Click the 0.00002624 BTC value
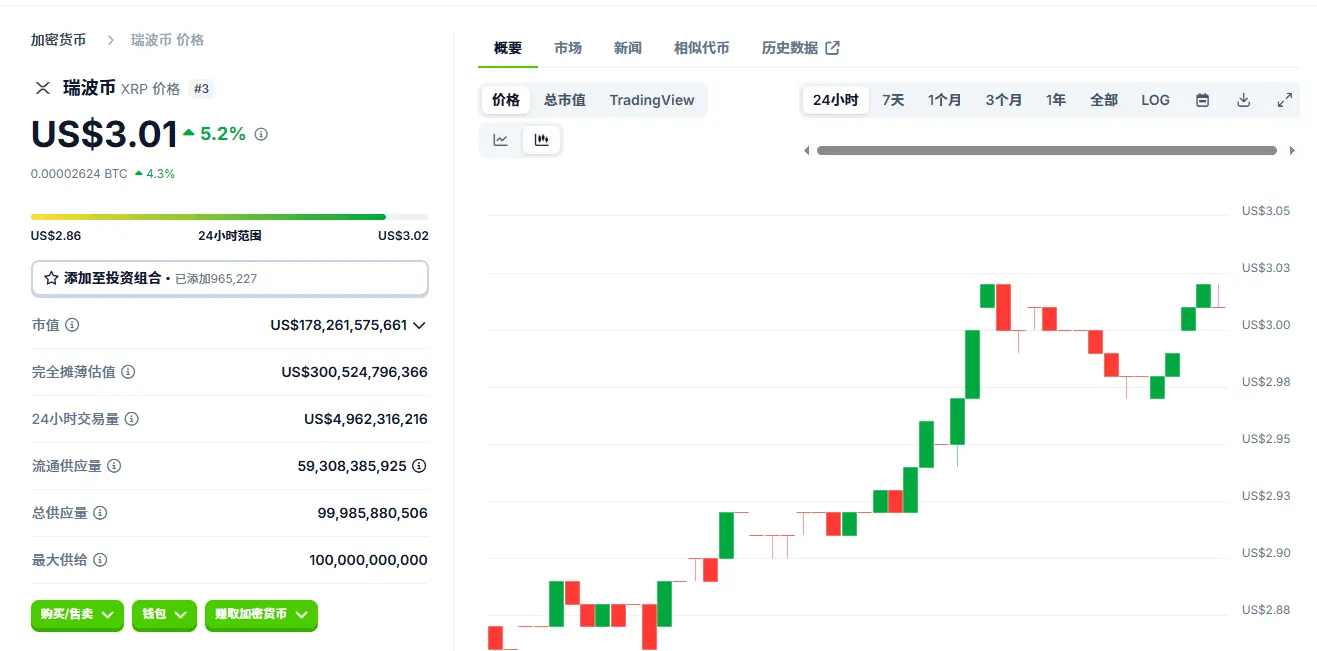Image resolution: width=1317 pixels, height=651 pixels. pos(79,174)
